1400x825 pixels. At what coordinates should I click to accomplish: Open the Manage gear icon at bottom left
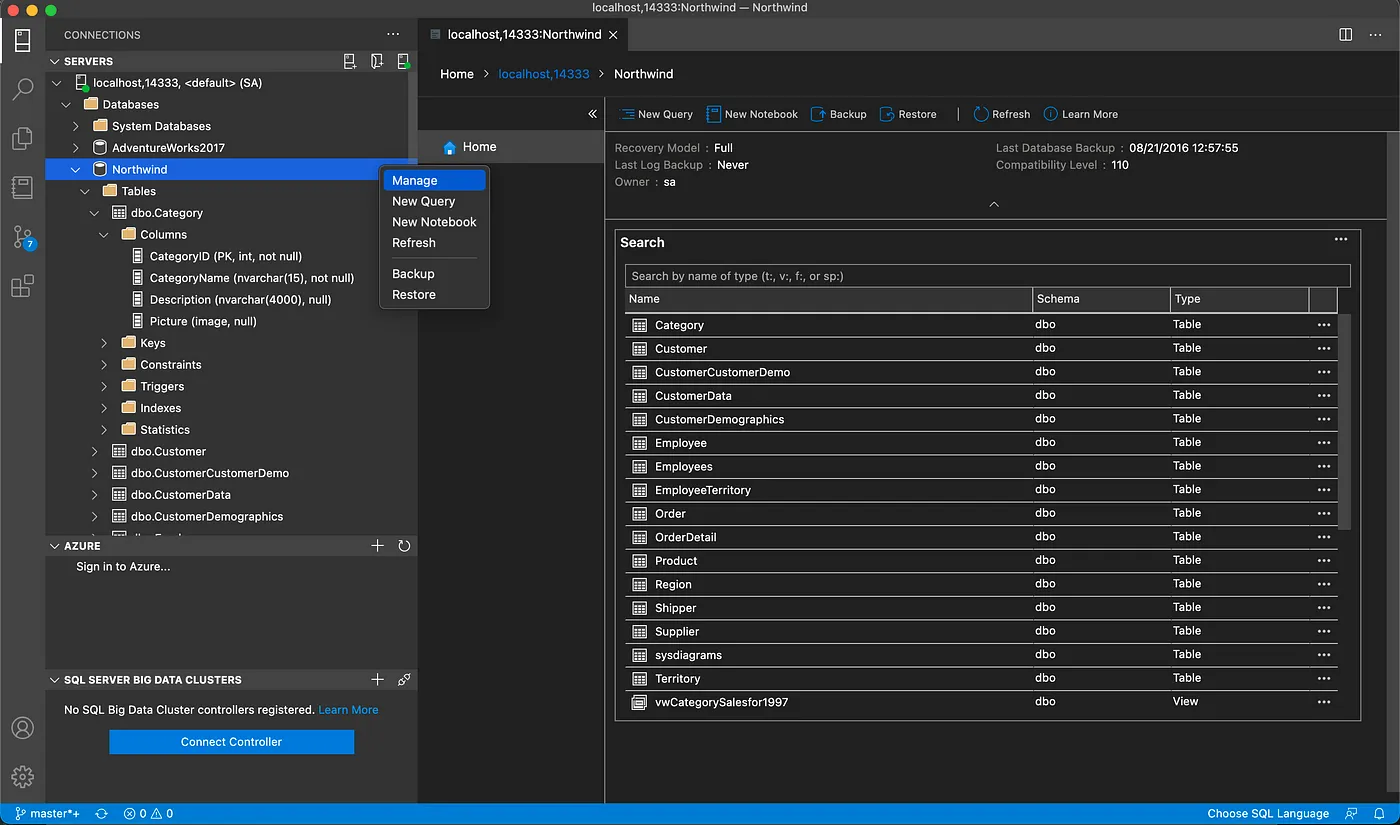click(22, 777)
